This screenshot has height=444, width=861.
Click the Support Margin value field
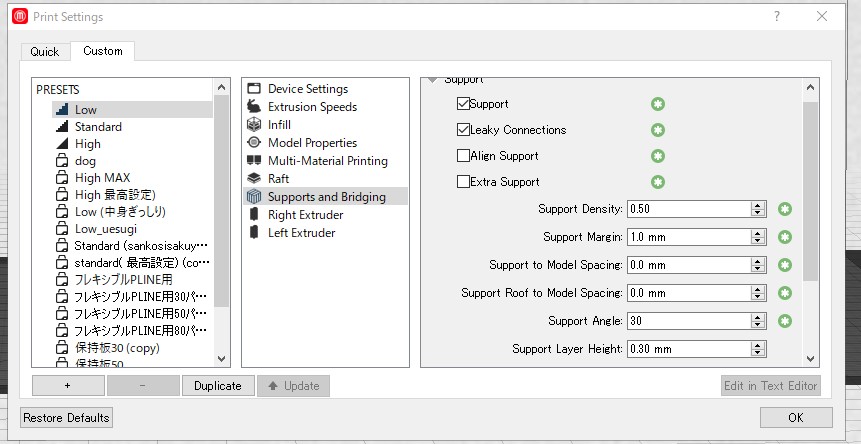[x=690, y=237]
